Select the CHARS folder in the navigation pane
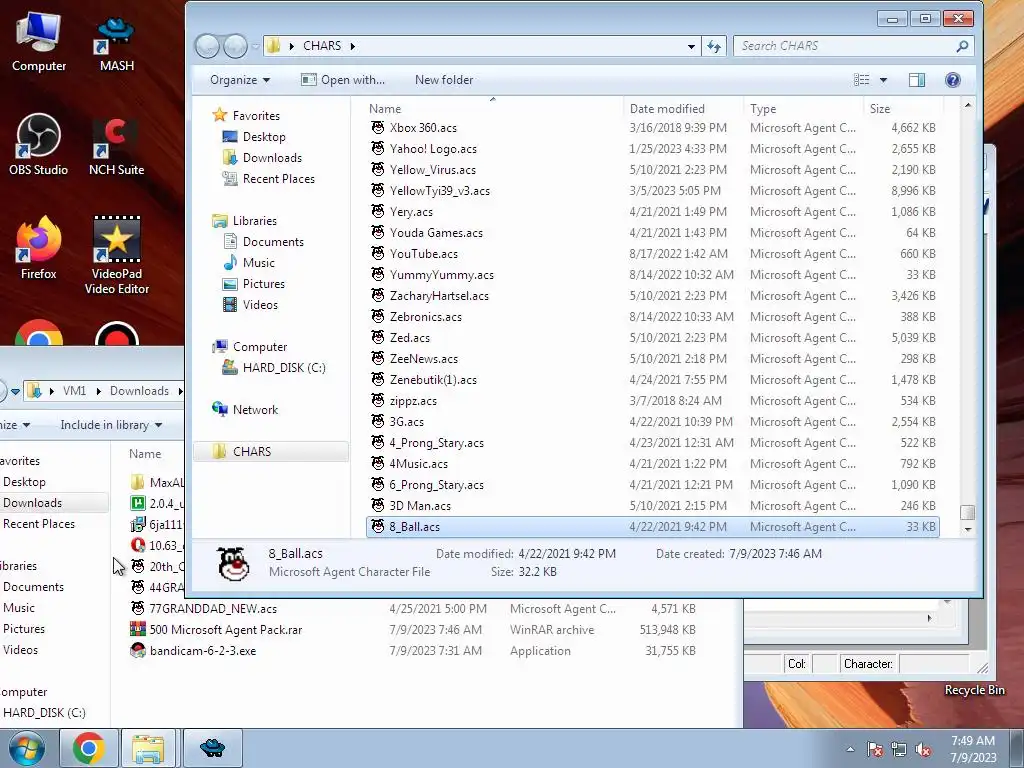1024x768 pixels. tap(271, 451)
